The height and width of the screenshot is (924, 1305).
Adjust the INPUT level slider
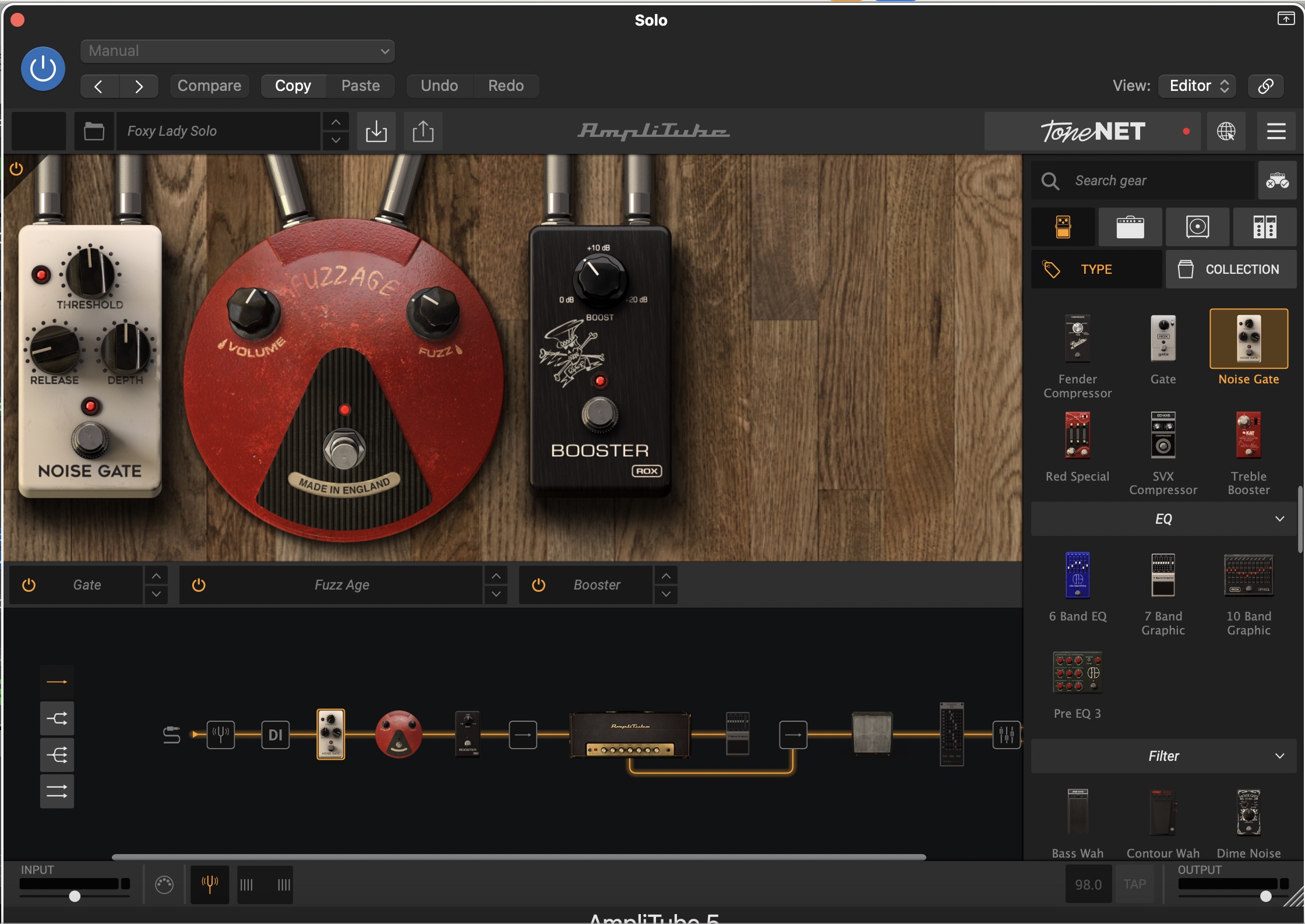point(75,896)
